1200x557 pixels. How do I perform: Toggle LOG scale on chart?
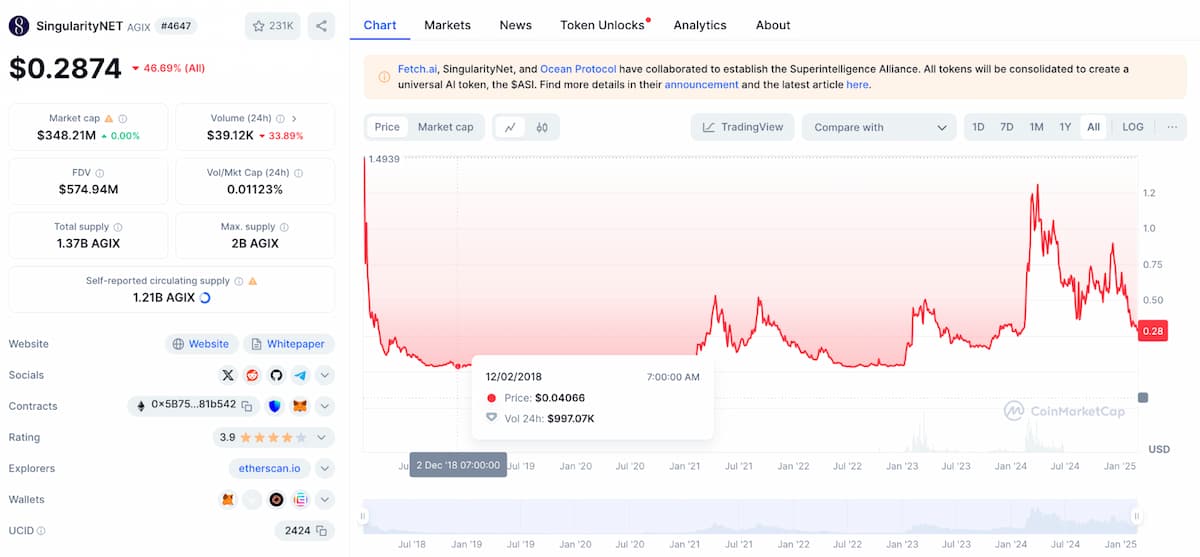[x=1133, y=127]
